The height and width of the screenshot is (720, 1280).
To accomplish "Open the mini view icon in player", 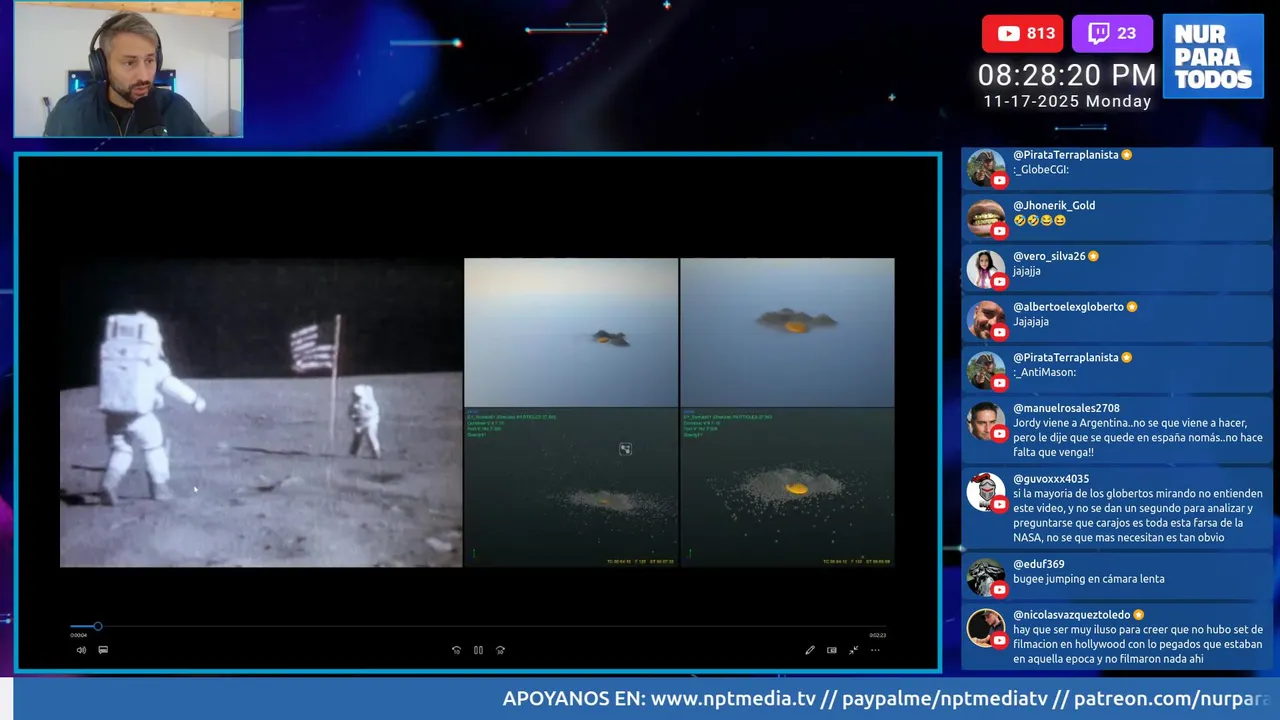I will tap(832, 650).
